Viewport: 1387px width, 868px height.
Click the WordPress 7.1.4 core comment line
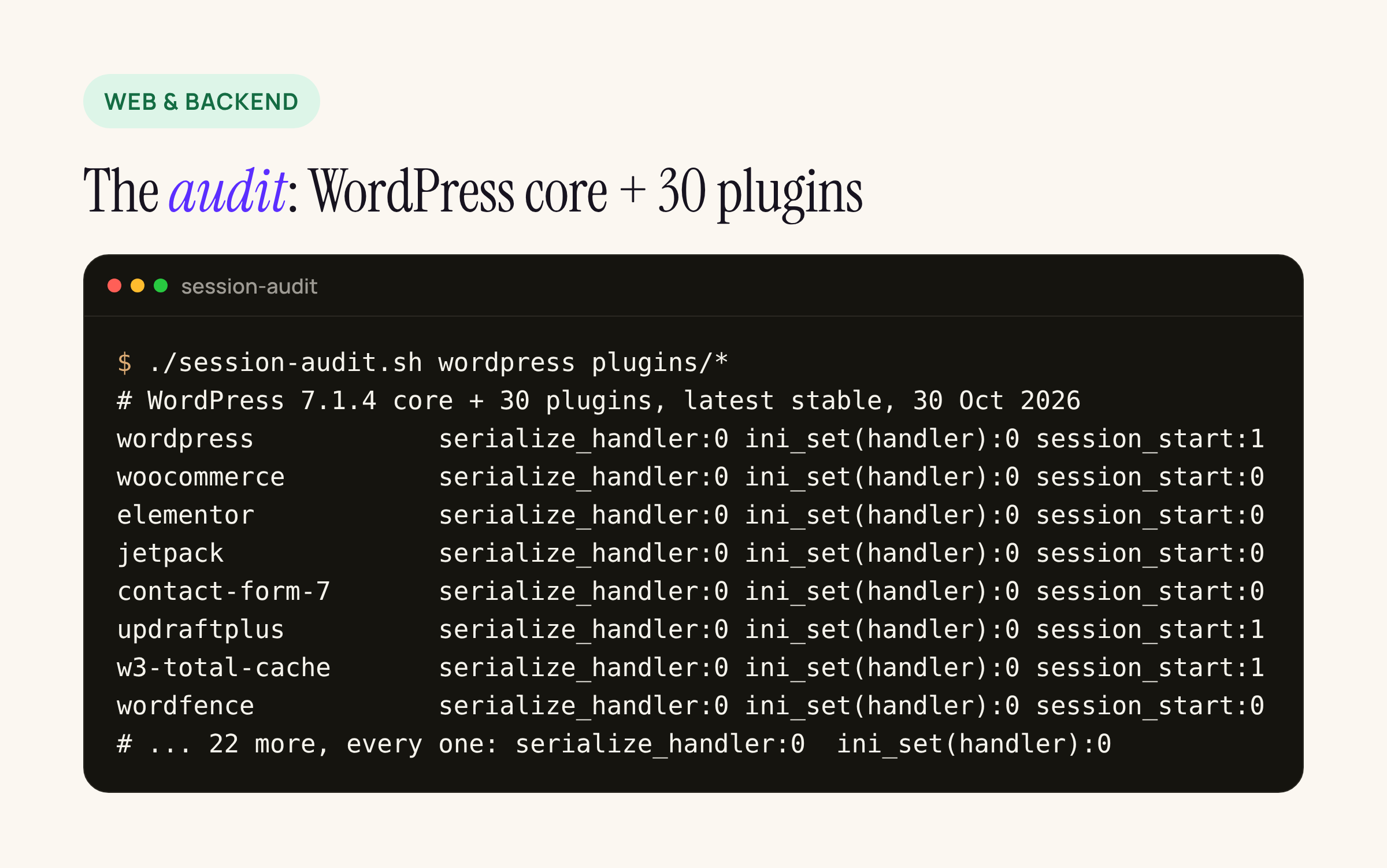[x=598, y=400]
